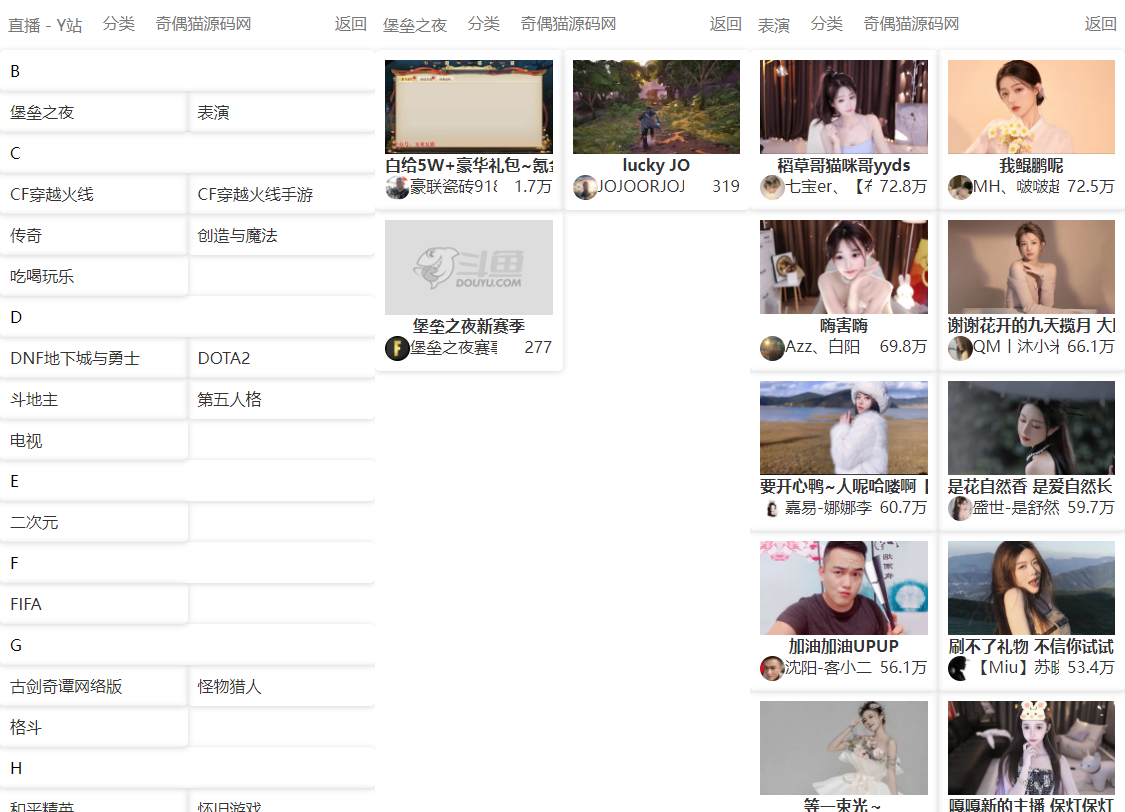Click 返回 in the 表演 panel header

pos(1101,24)
